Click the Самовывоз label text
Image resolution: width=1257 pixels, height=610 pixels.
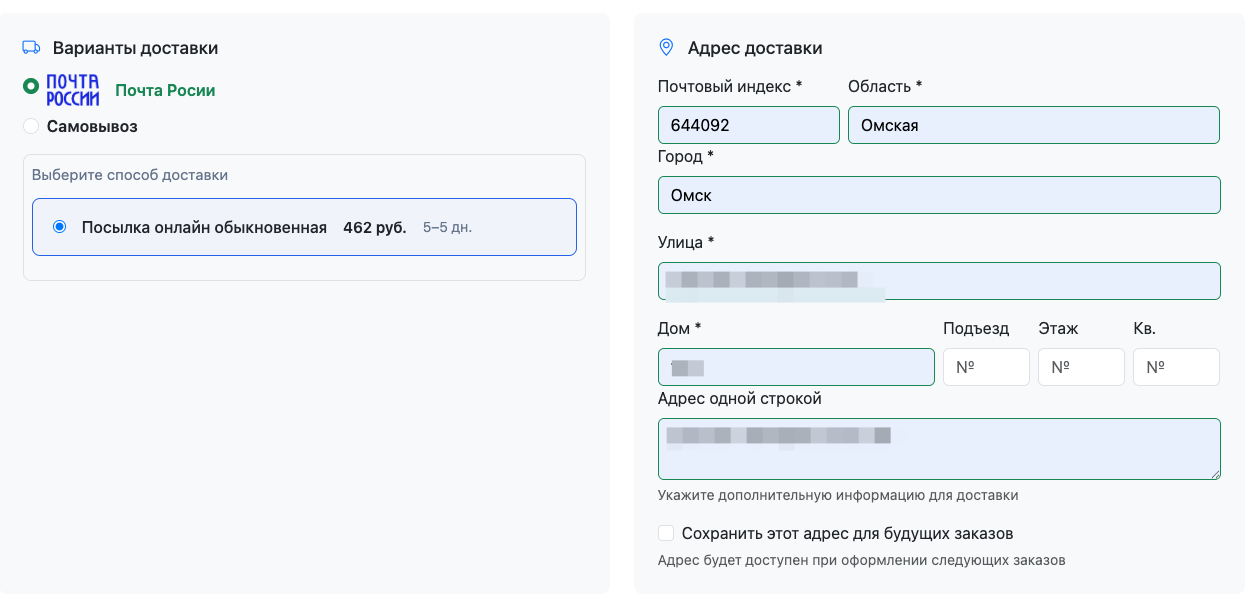(92, 126)
